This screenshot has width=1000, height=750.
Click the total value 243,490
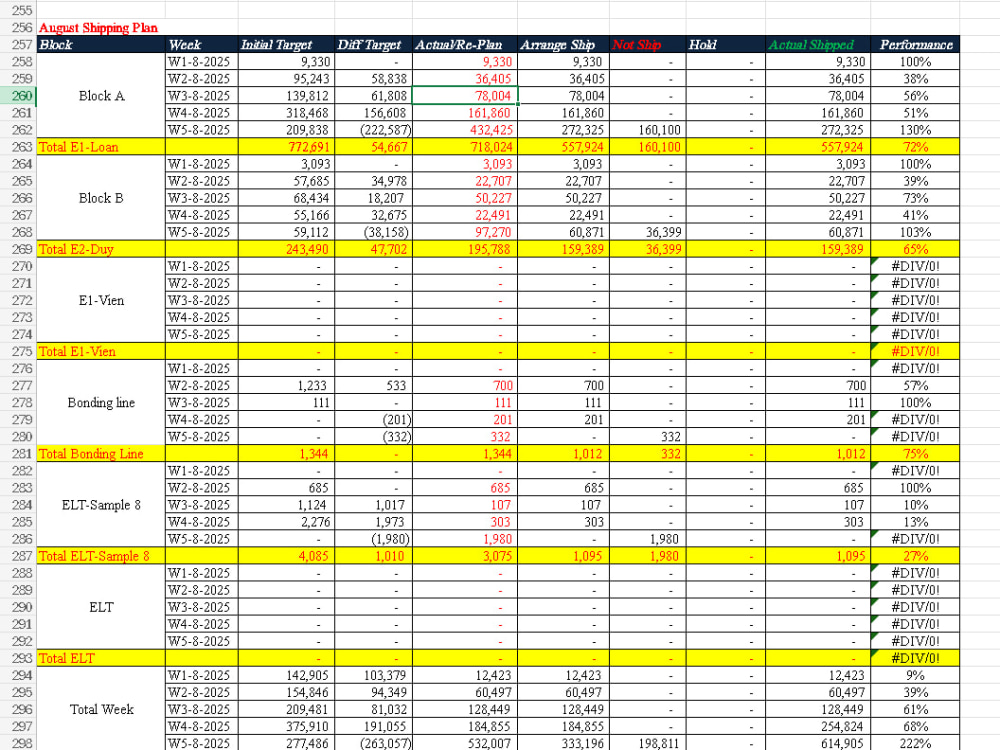tap(286, 249)
